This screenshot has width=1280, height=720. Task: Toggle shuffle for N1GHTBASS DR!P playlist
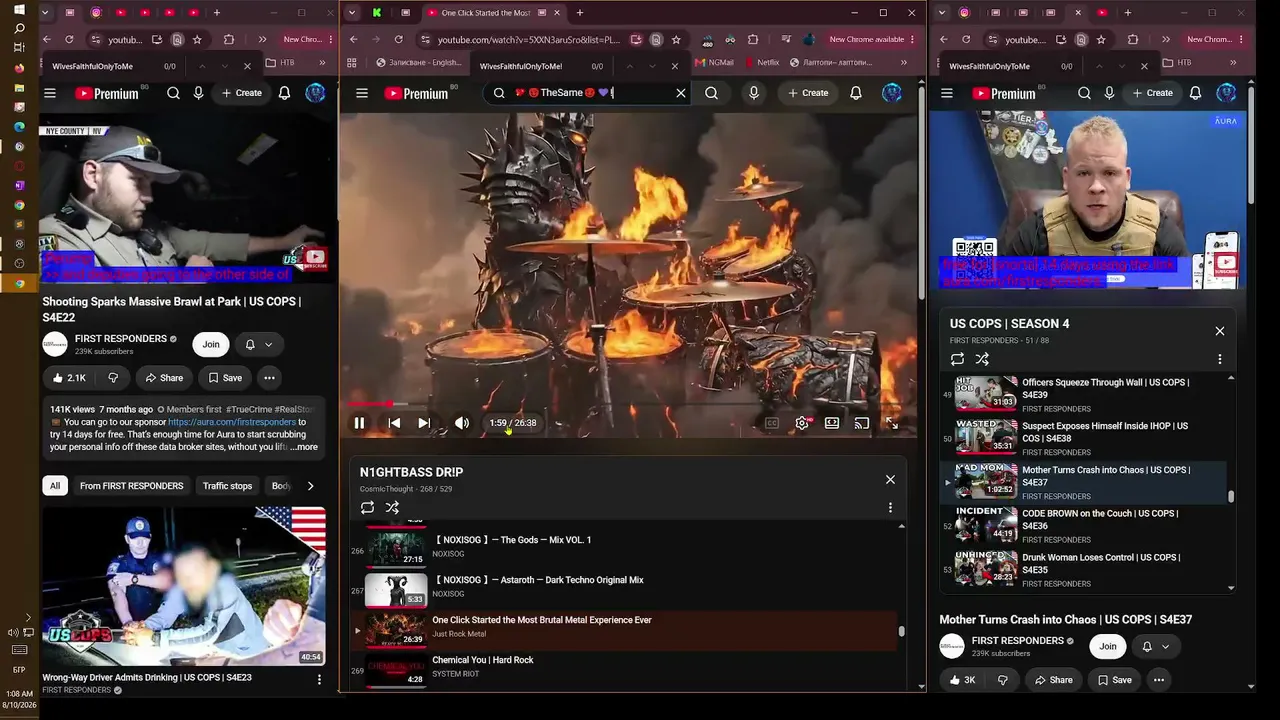pos(392,508)
